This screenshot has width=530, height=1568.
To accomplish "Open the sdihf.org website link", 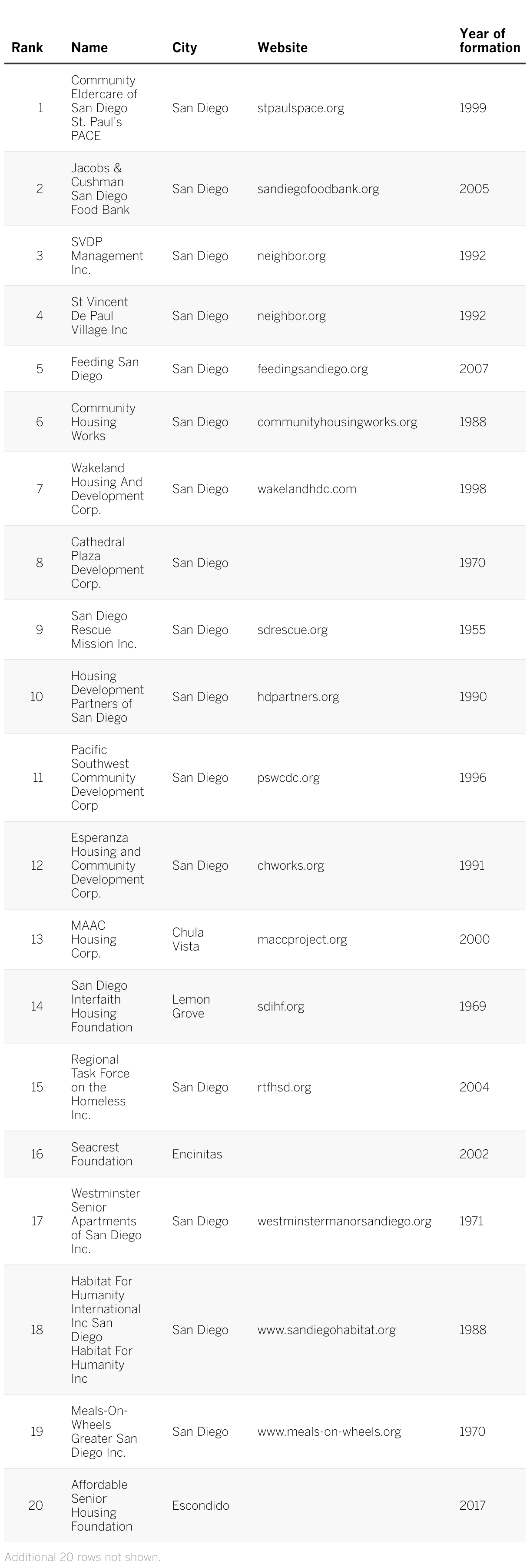I will (x=281, y=1006).
